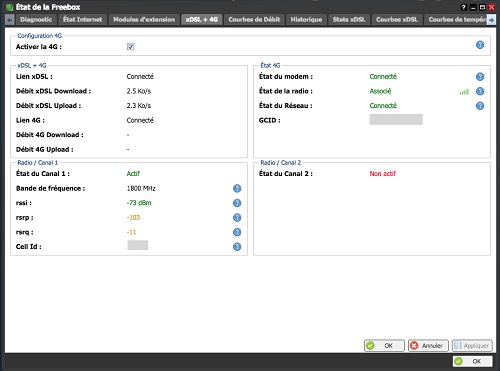Open the Courbes xDSL tab
The width and height of the screenshot is (500, 371).
(397, 20)
